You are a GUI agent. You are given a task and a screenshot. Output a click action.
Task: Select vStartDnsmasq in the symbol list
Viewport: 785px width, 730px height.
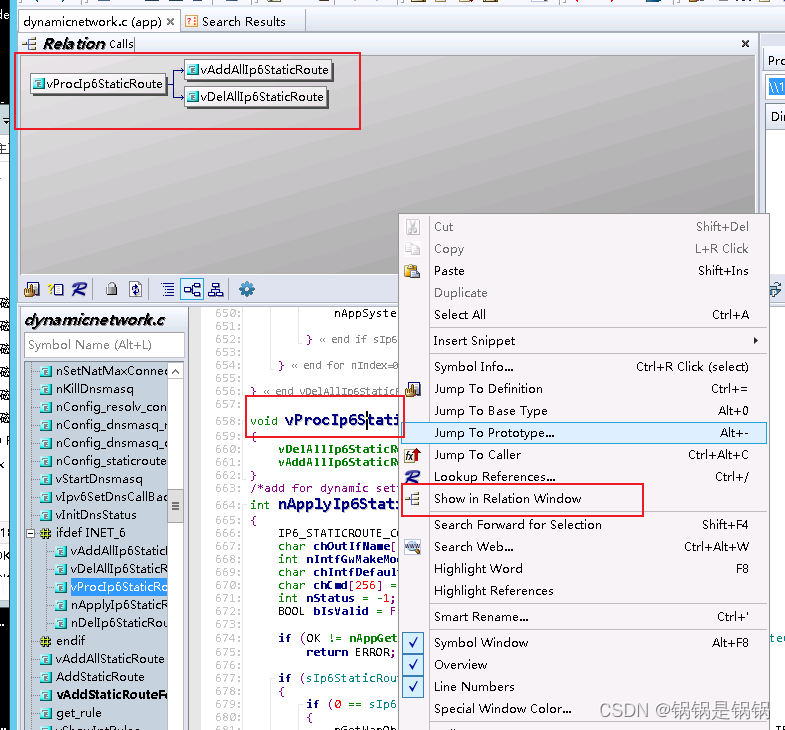99,479
